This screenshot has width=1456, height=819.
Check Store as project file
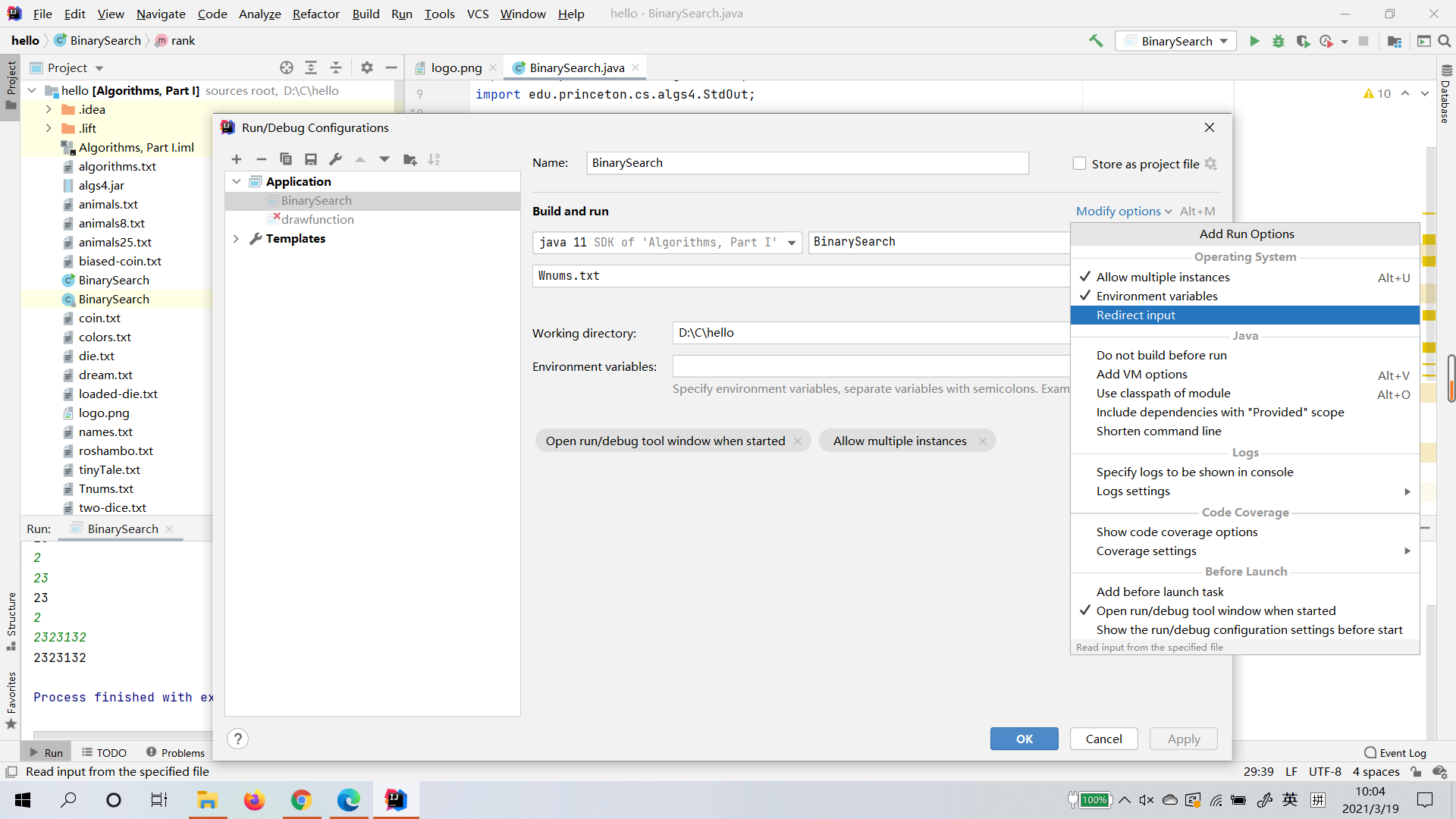[1080, 163]
